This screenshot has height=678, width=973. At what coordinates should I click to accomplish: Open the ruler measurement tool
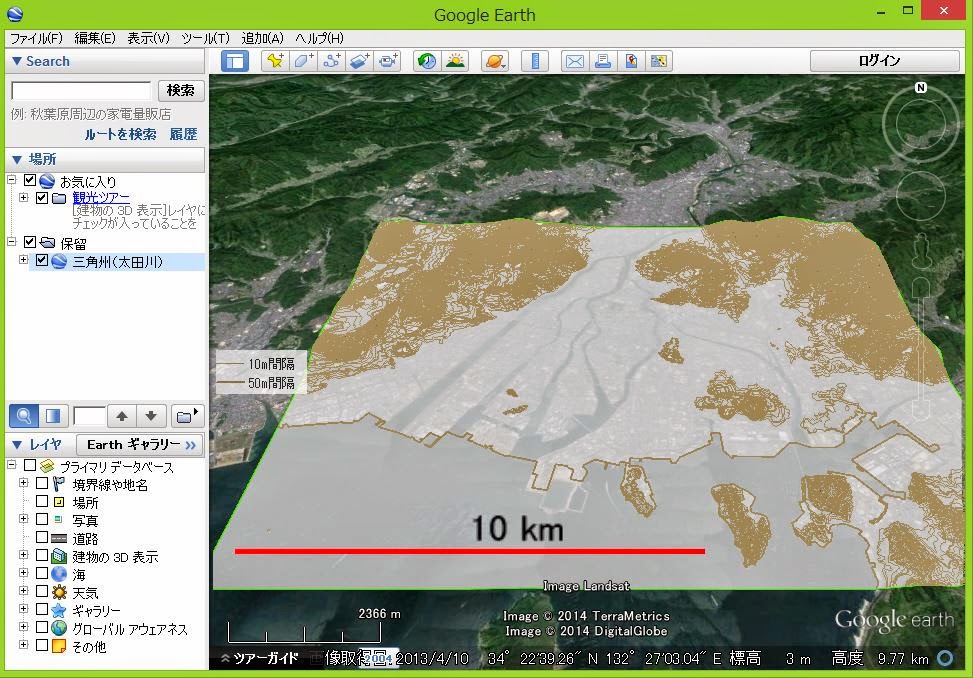[x=535, y=61]
